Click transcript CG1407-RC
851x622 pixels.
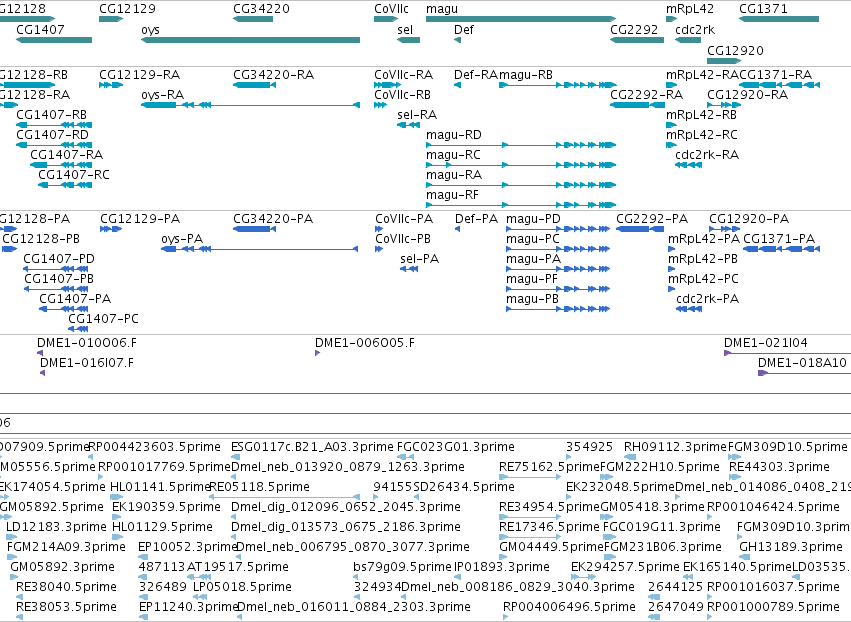65,185
